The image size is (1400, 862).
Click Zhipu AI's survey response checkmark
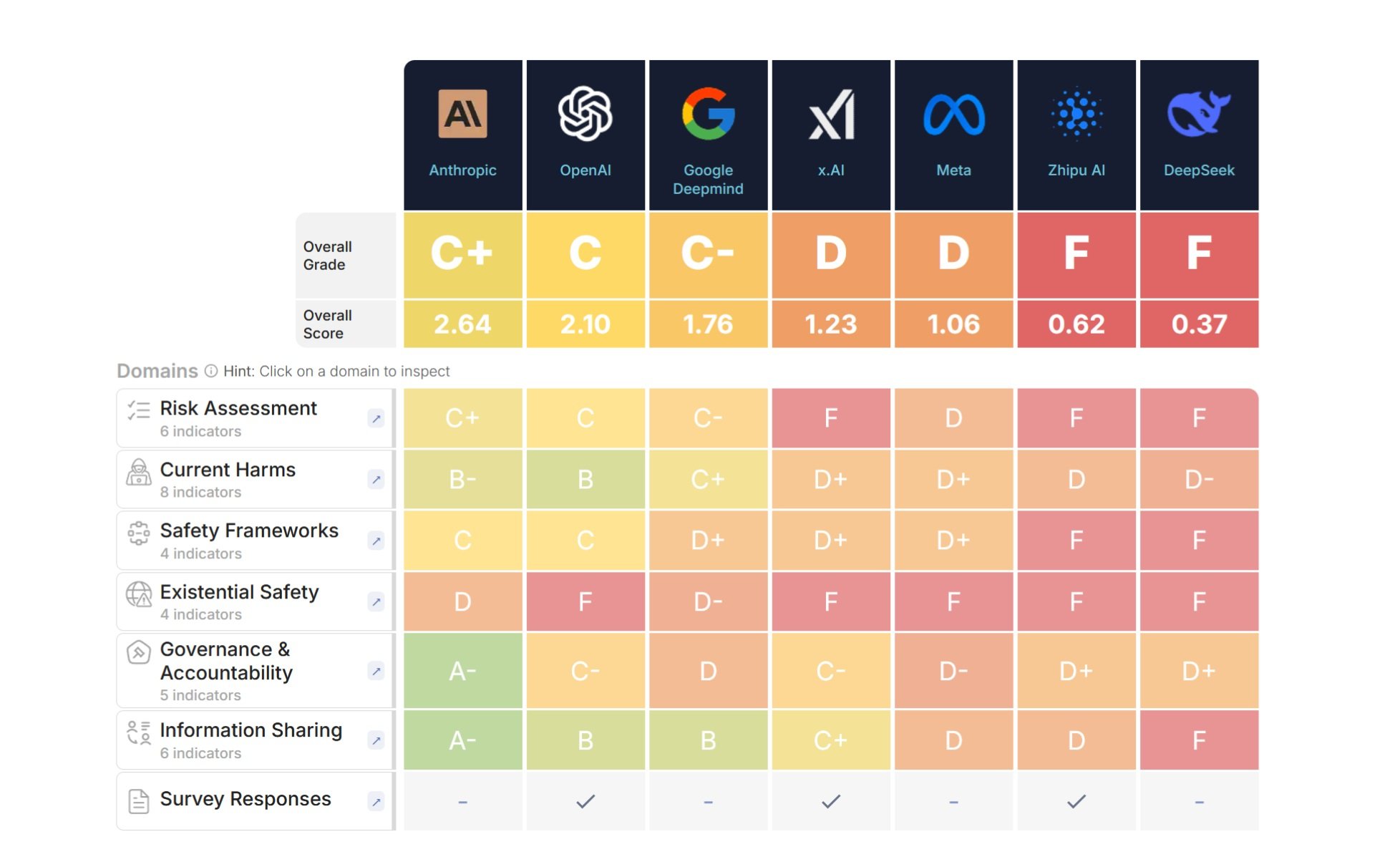(x=1076, y=802)
